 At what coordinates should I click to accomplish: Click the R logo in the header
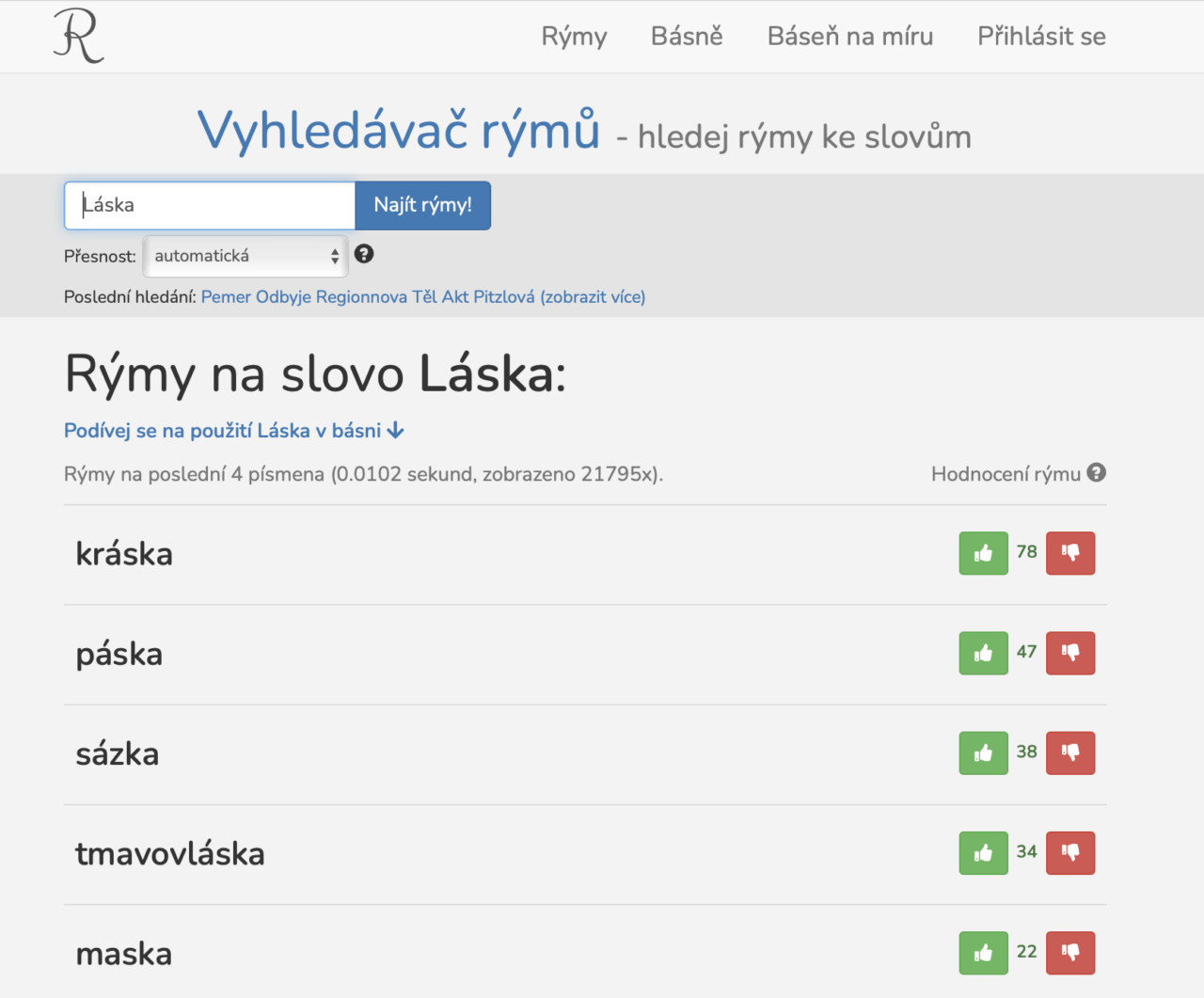click(x=78, y=36)
